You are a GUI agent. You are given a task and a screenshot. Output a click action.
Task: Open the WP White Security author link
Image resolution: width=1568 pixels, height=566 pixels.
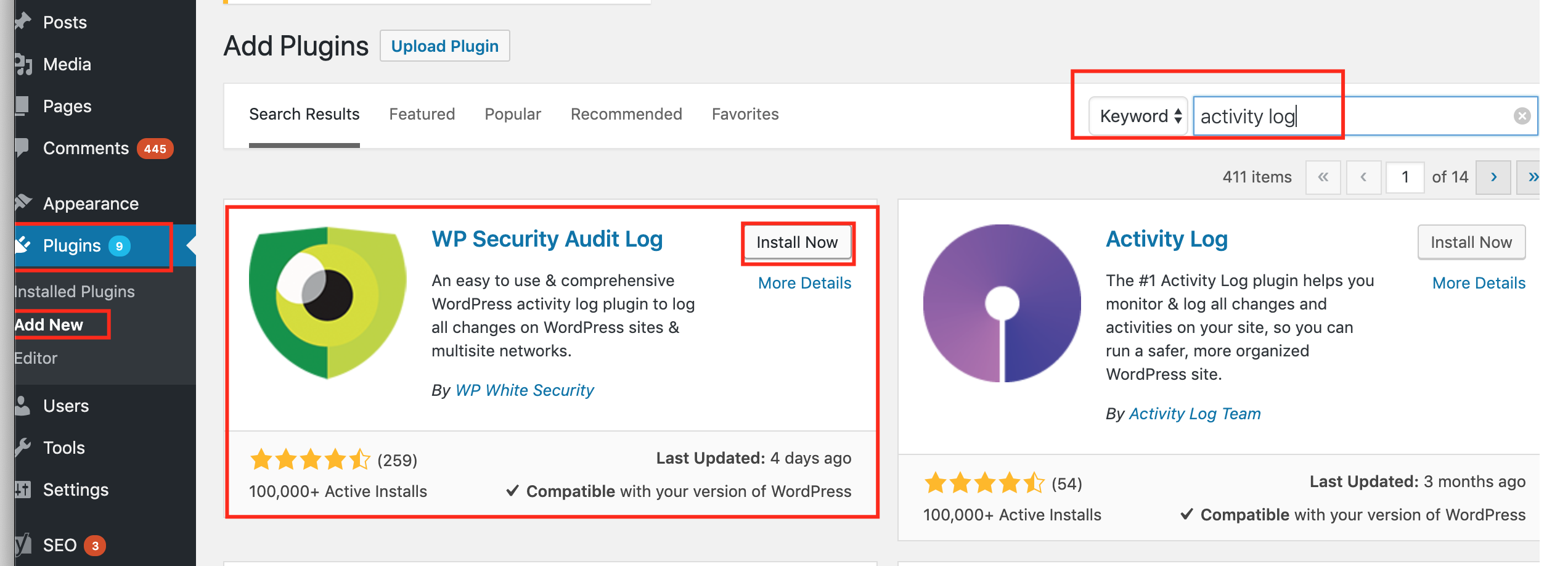click(525, 390)
